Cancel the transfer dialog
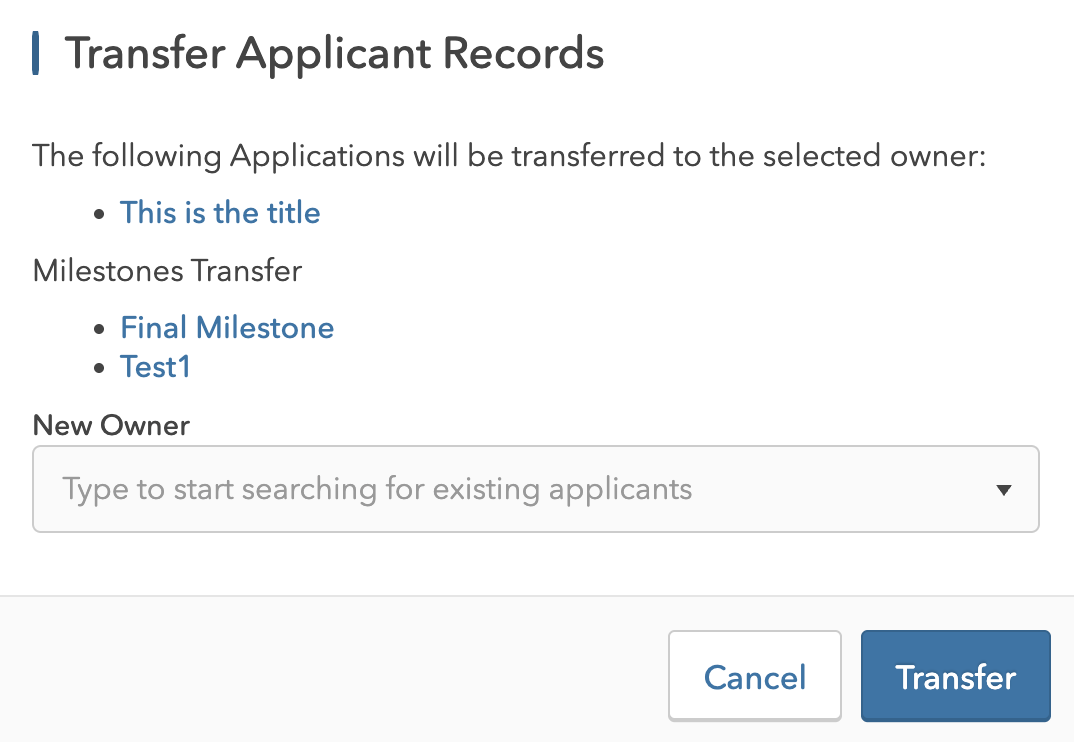The width and height of the screenshot is (1074, 742). point(754,677)
